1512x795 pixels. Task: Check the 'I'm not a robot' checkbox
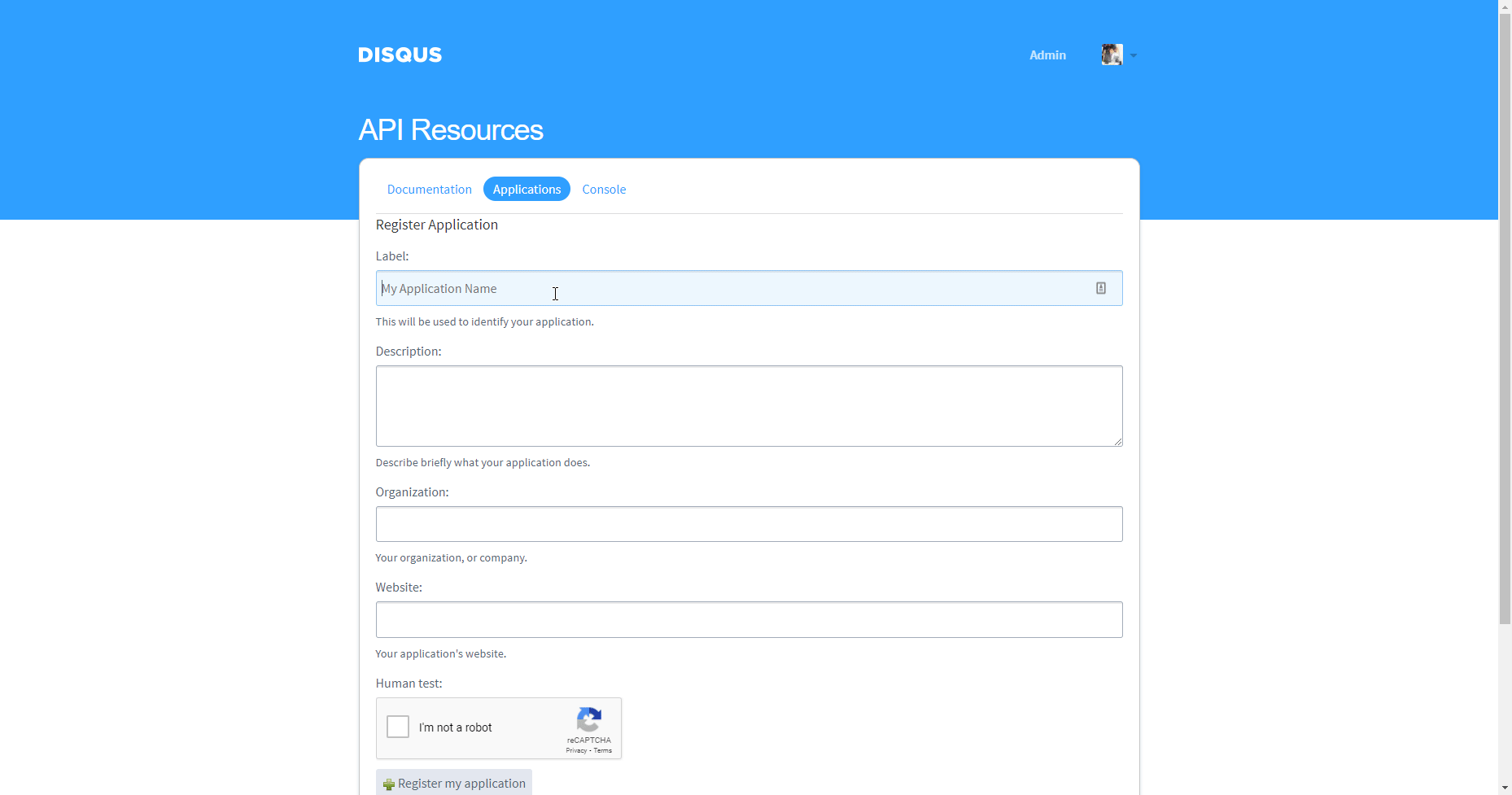pos(398,727)
